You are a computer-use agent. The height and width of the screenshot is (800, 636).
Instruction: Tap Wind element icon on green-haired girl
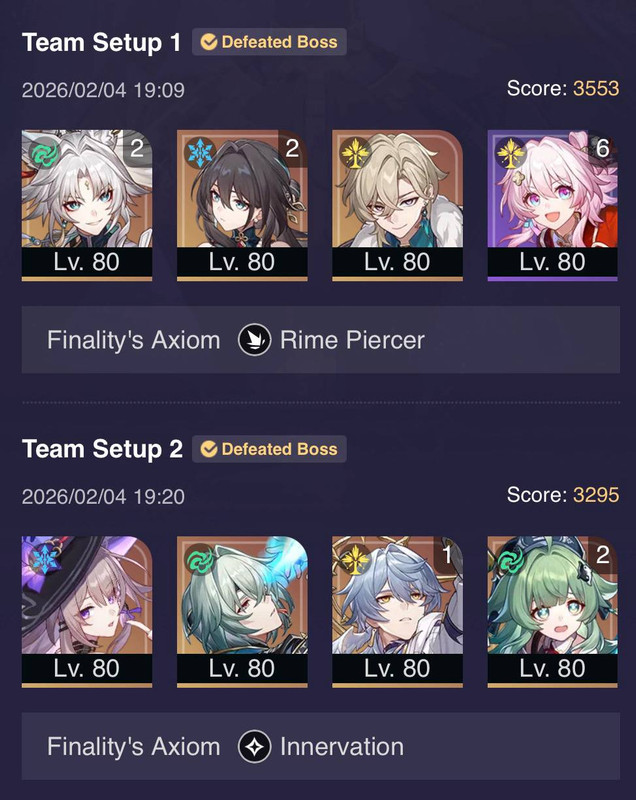(x=510, y=559)
